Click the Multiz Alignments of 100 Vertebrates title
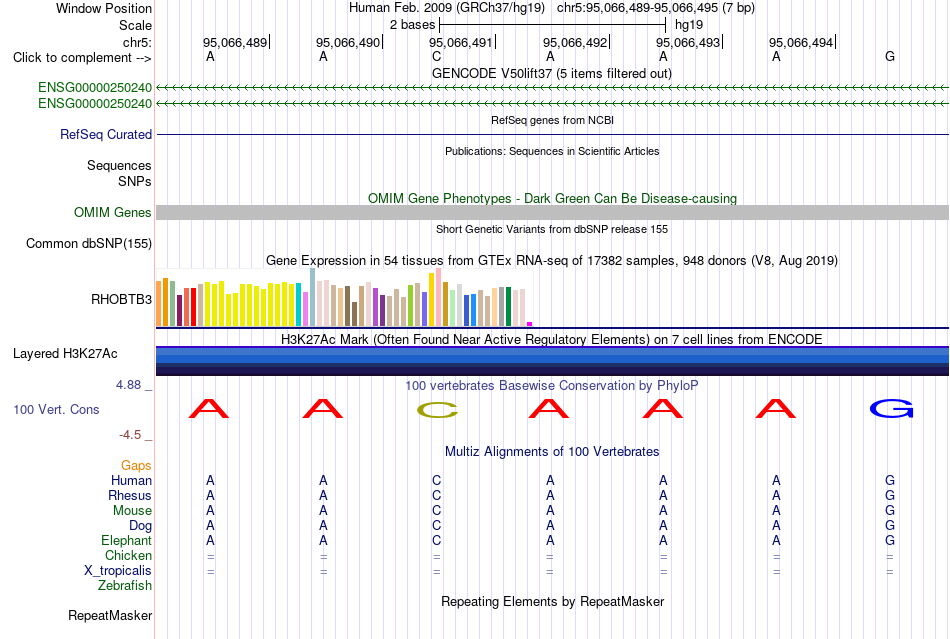950x639 pixels. pyautogui.click(x=552, y=451)
